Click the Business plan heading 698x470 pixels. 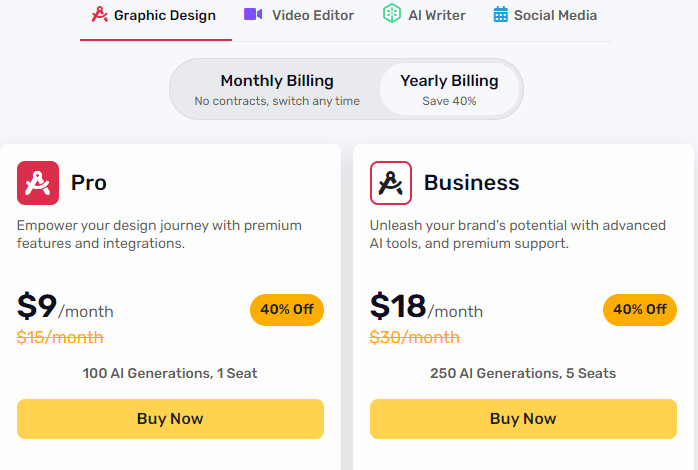[471, 183]
